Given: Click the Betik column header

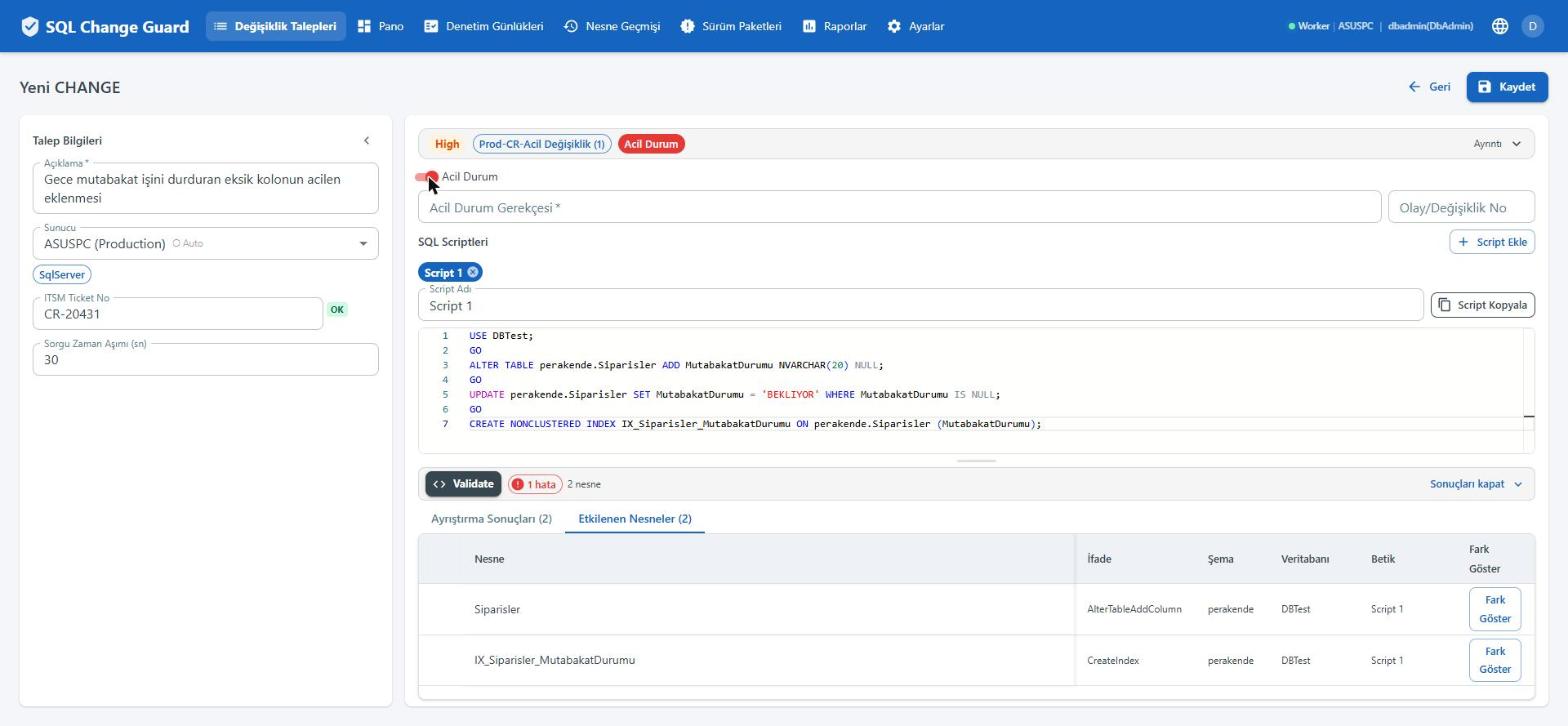Looking at the screenshot, I should point(1383,559).
